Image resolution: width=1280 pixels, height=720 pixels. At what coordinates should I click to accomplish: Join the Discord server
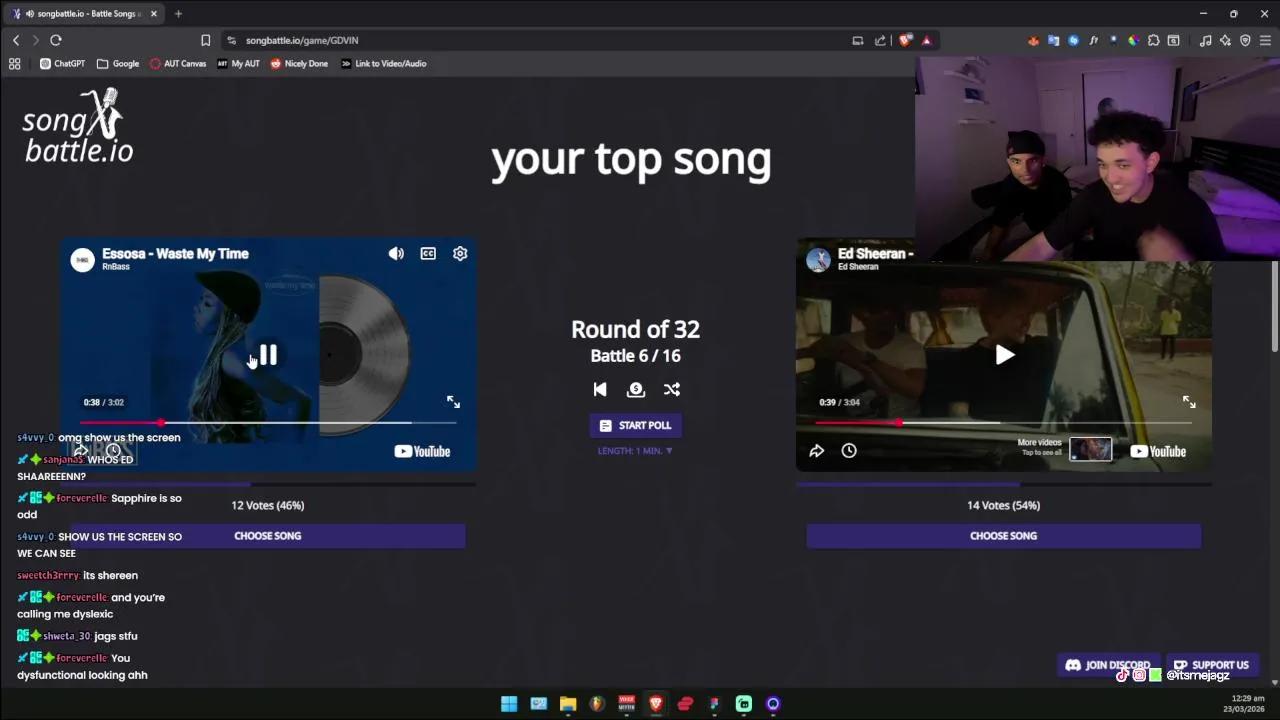pyautogui.click(x=1108, y=665)
